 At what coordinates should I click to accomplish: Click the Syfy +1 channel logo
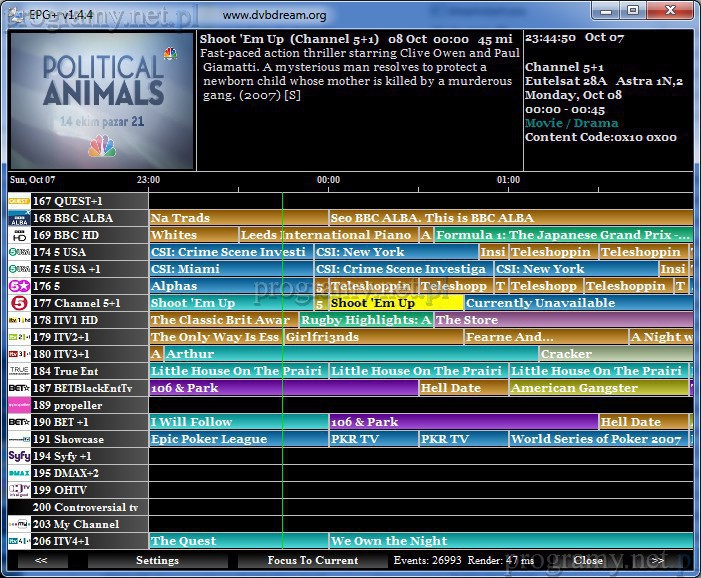[x=18, y=456]
